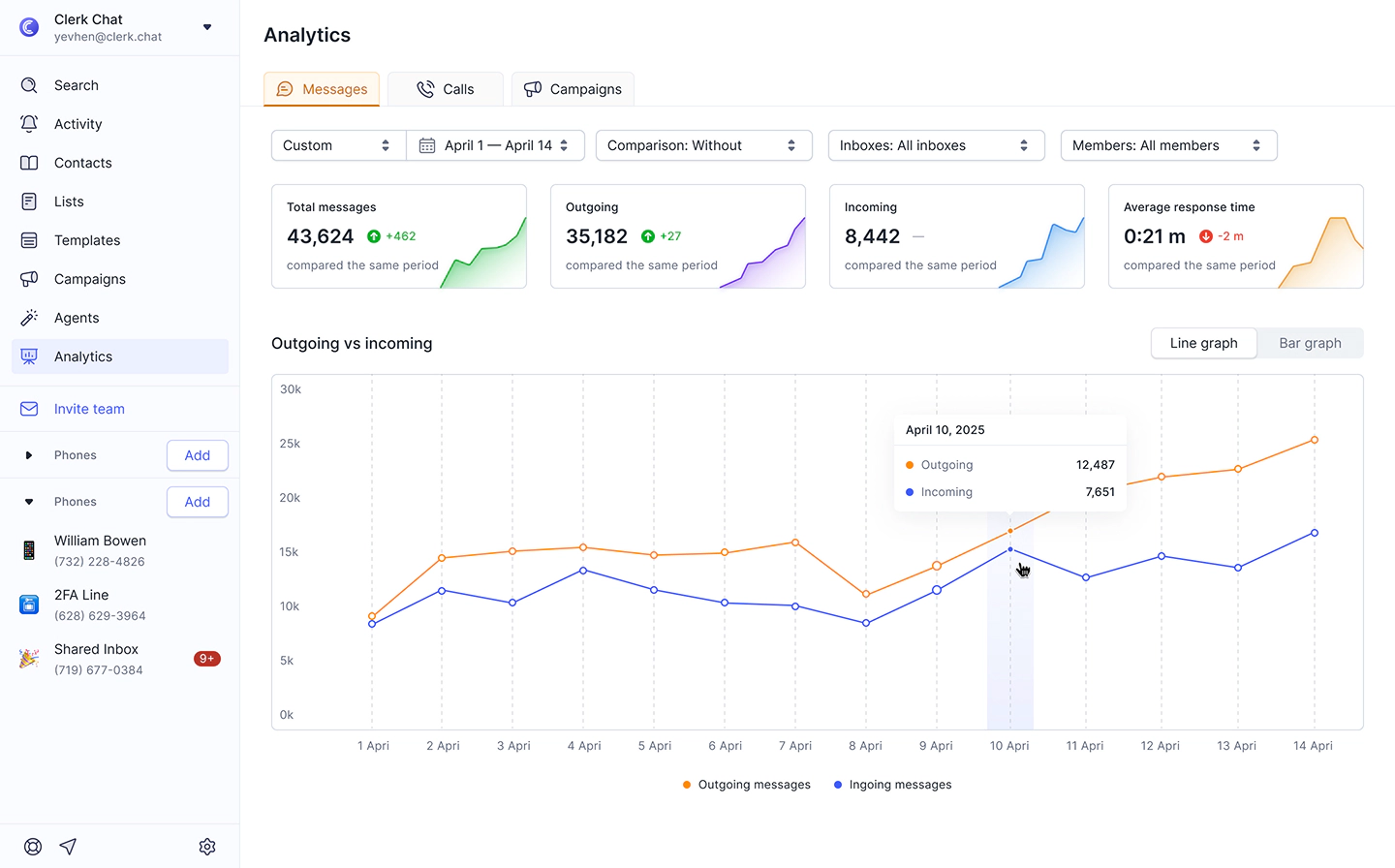Expand the collapsed Phones section arrow
This screenshot has width=1395, height=868.
tap(29, 455)
